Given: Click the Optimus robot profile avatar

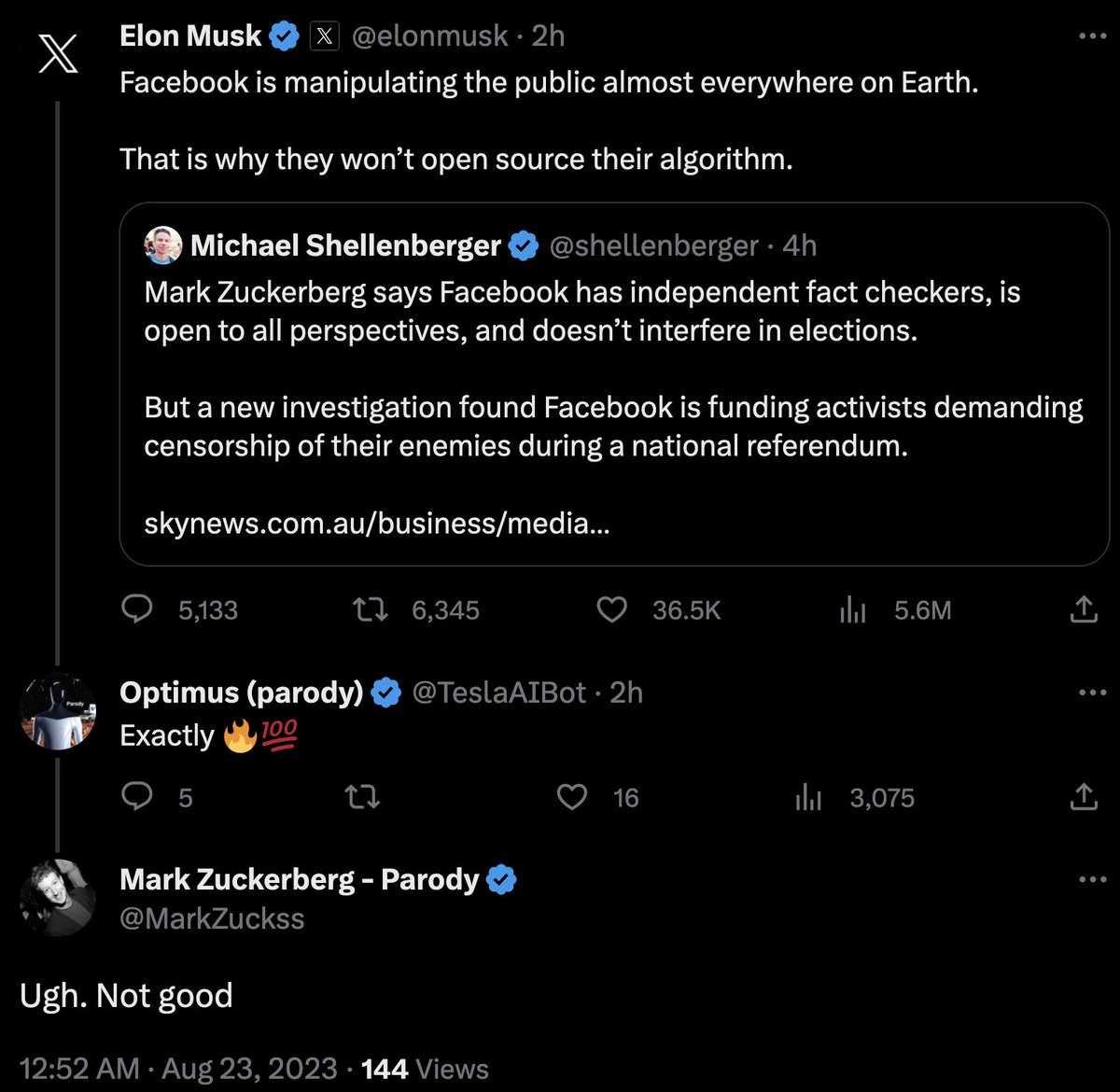Looking at the screenshot, I should click(x=58, y=711).
